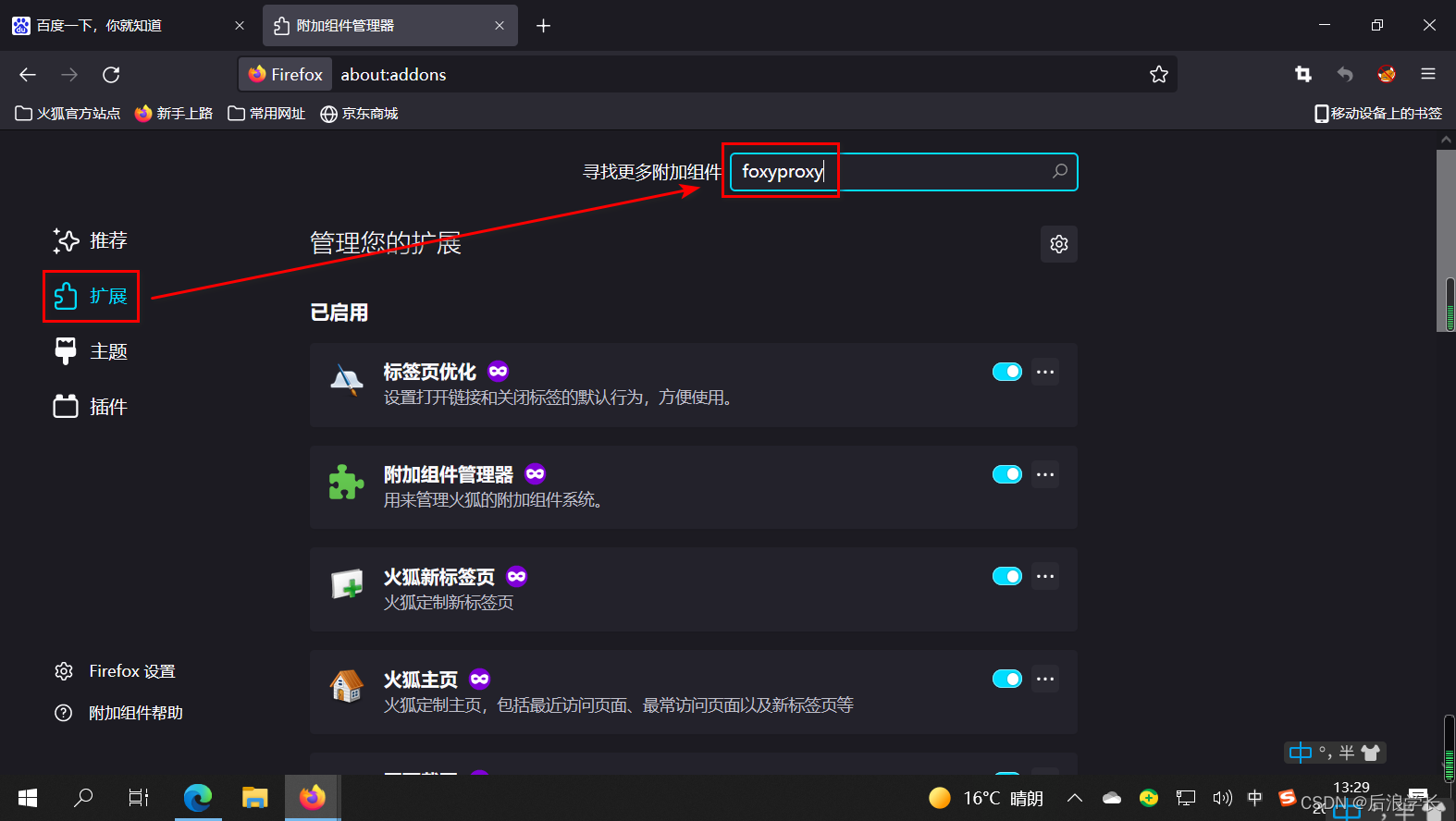Image resolution: width=1456 pixels, height=821 pixels.
Task: Click the Firefox identity badge in address bar
Action: click(x=286, y=75)
